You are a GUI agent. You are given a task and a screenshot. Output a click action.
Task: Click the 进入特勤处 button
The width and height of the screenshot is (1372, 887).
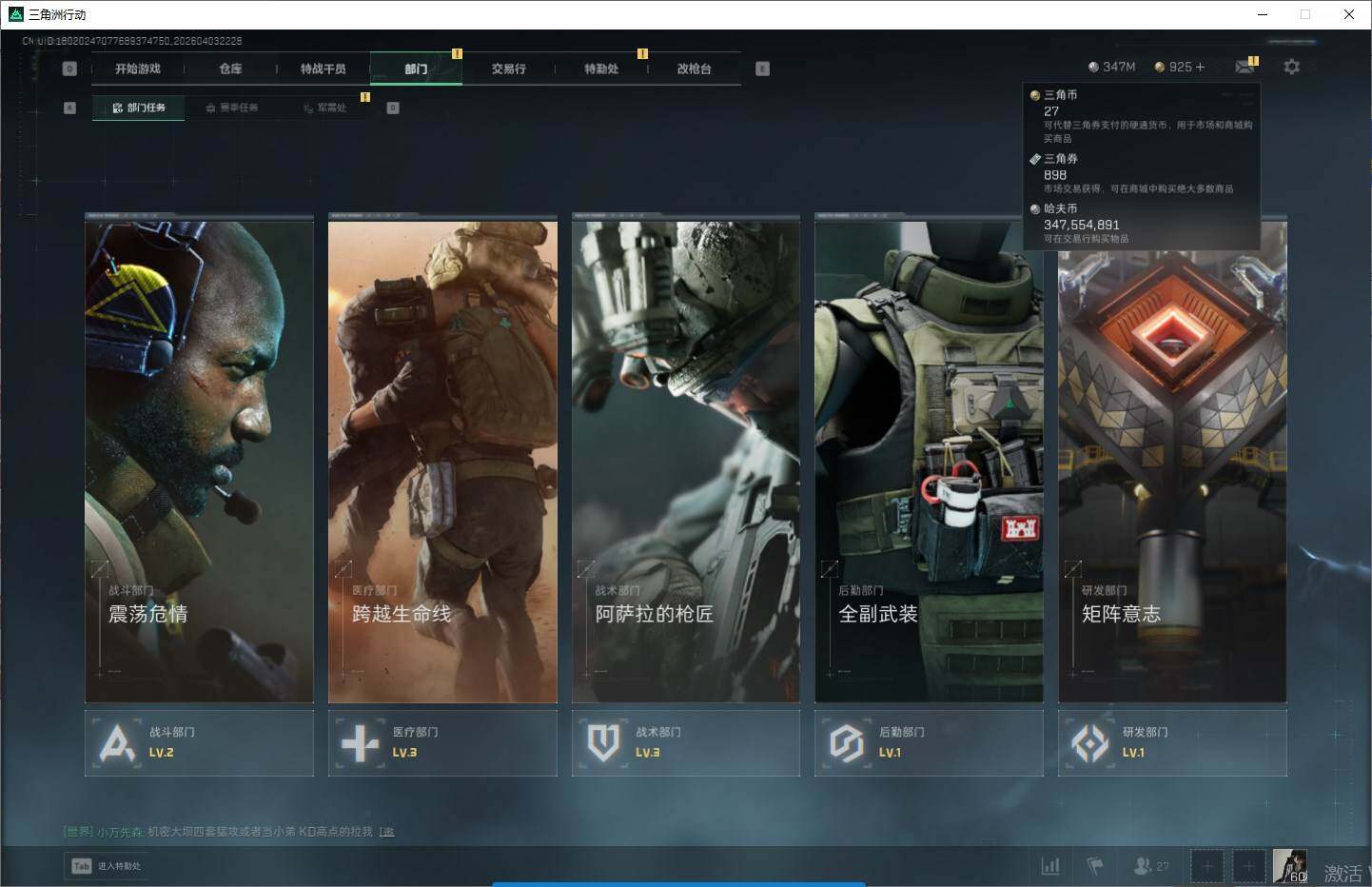pyautogui.click(x=108, y=866)
